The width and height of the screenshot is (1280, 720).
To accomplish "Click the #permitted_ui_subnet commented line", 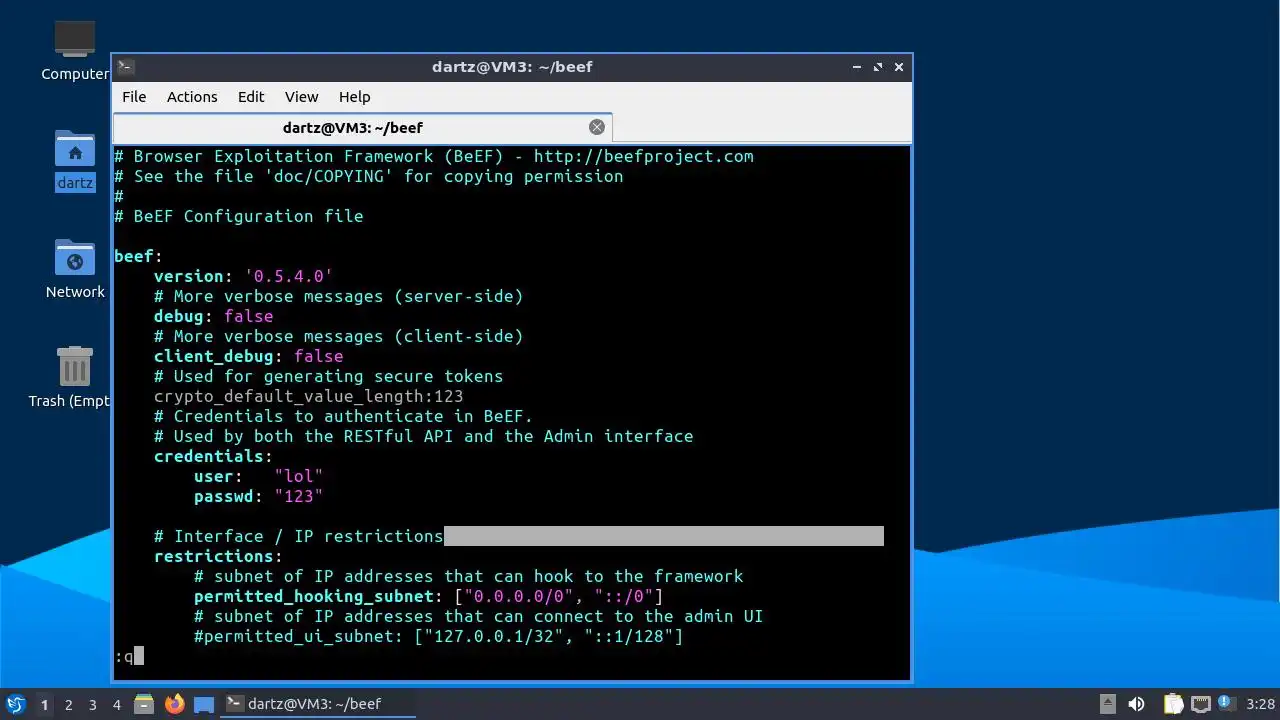I will pos(438,636).
